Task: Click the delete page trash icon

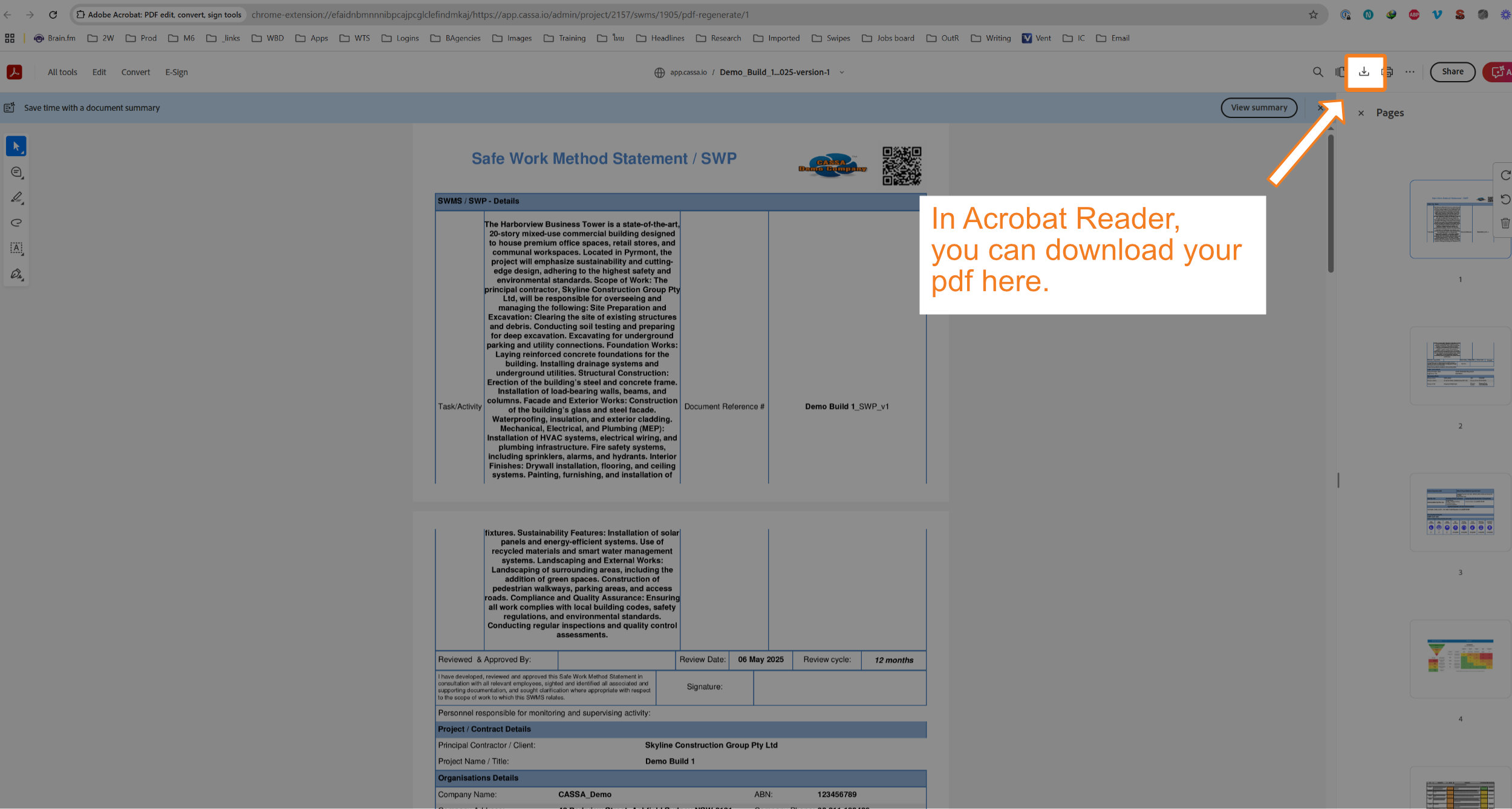Action: point(1505,223)
